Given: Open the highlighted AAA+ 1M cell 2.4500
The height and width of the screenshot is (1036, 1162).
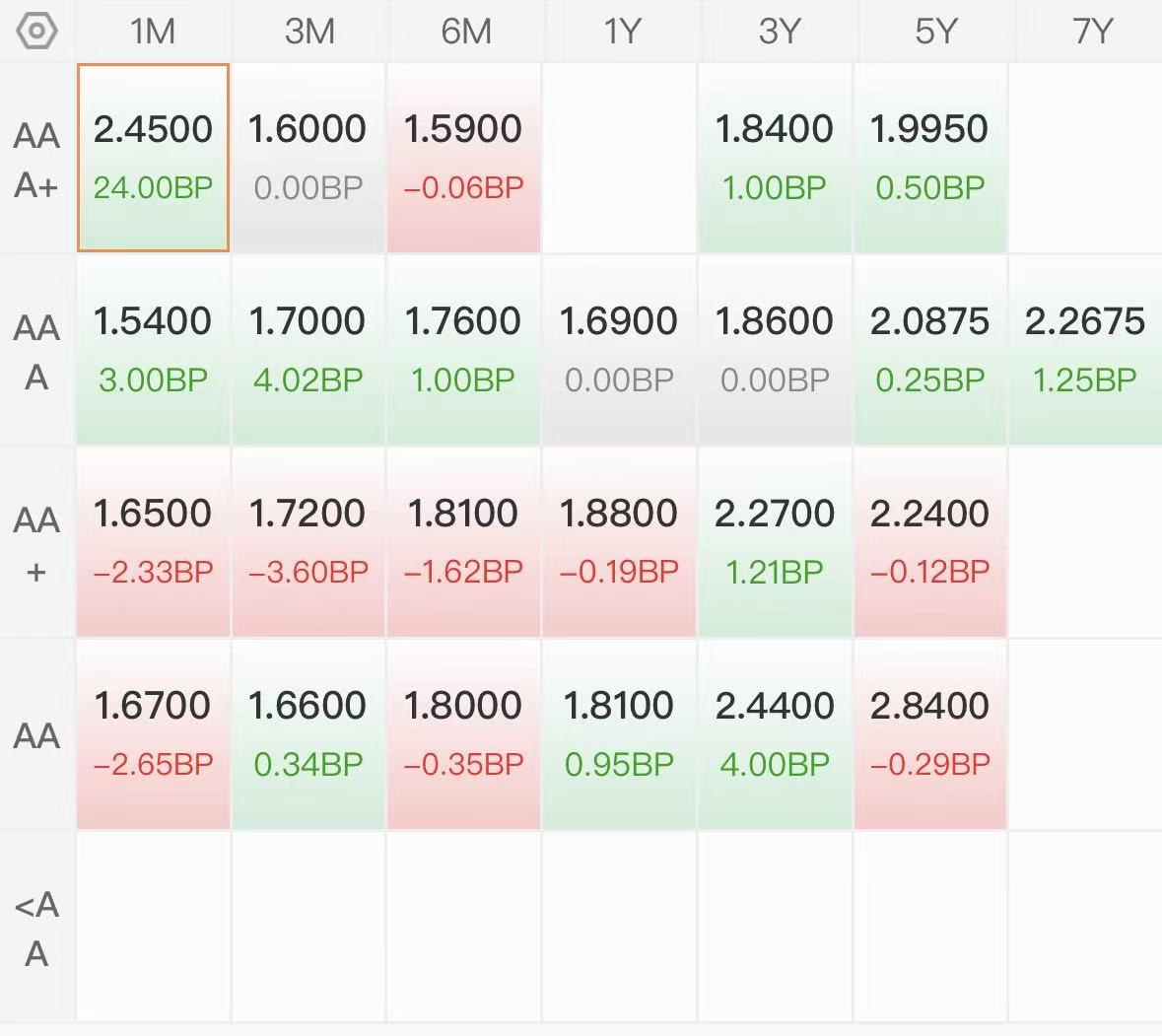Looking at the screenshot, I should 154,158.
